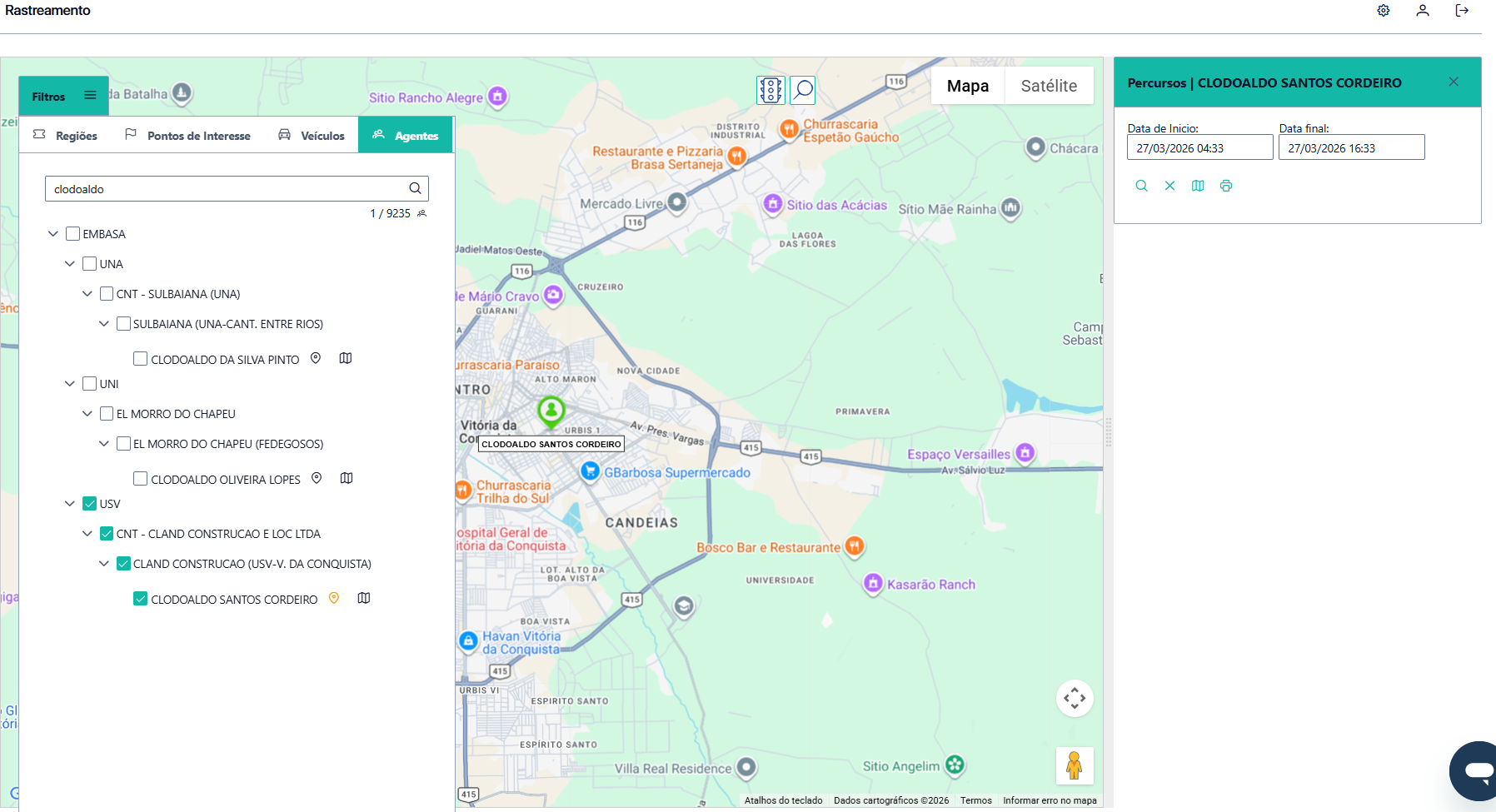This screenshot has height=812, width=1496.
Task: Switch map to Satélite view
Action: coord(1049,86)
